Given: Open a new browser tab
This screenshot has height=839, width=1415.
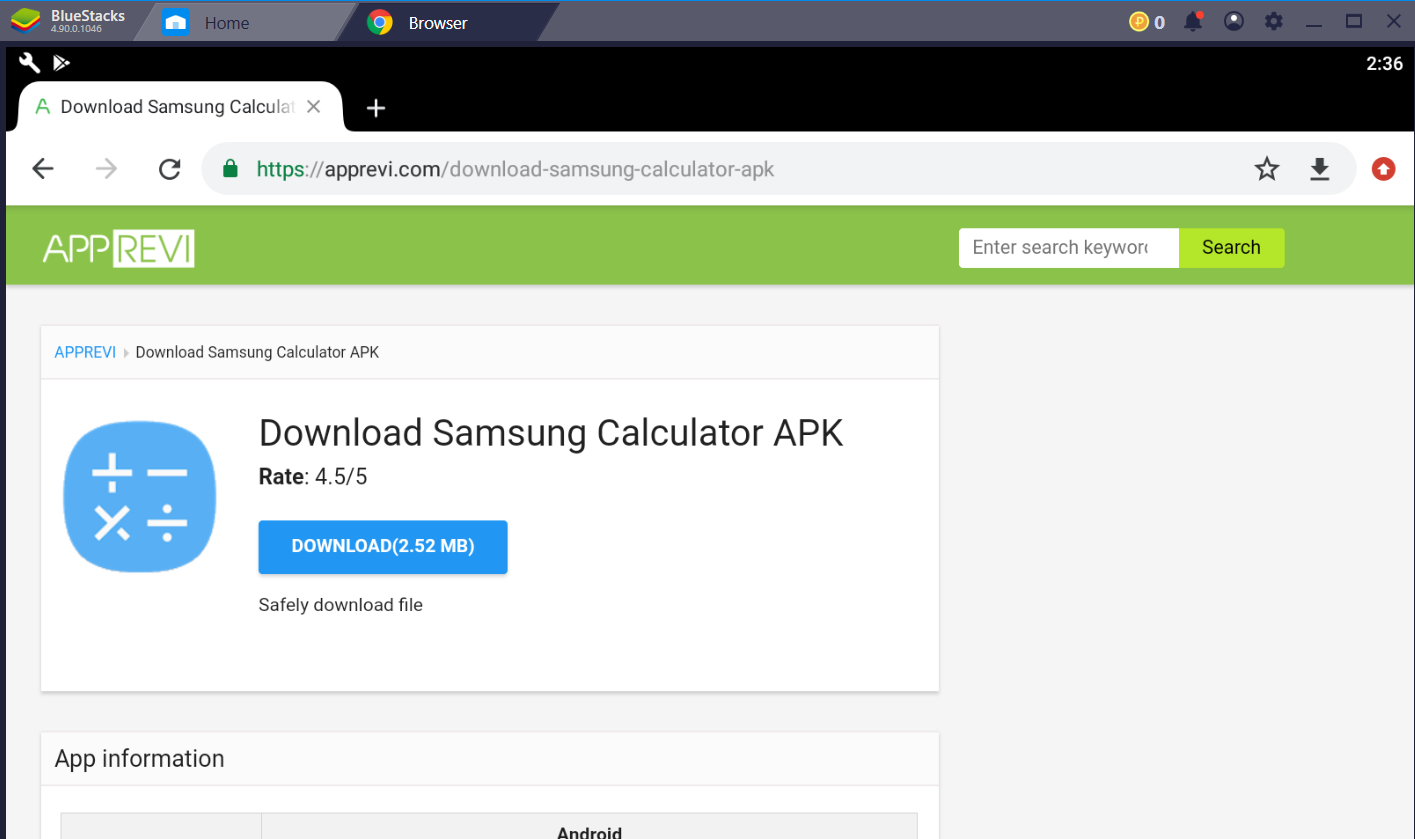Looking at the screenshot, I should (x=376, y=108).
